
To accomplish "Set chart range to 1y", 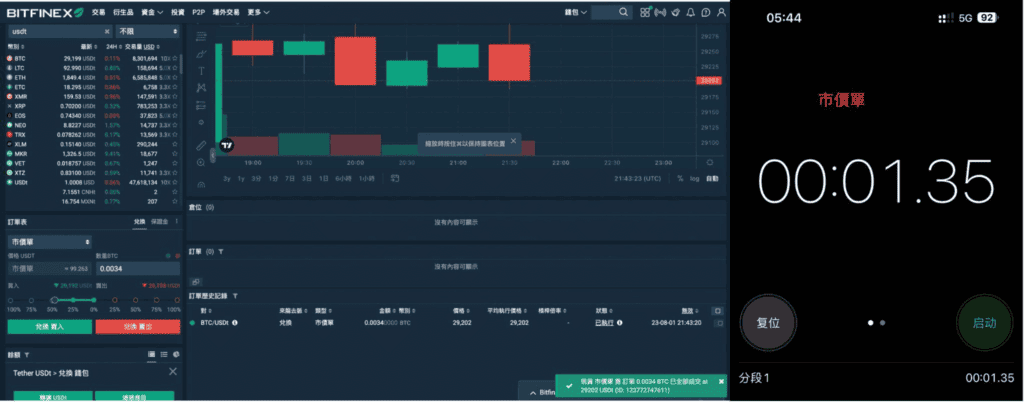I will click(241, 178).
